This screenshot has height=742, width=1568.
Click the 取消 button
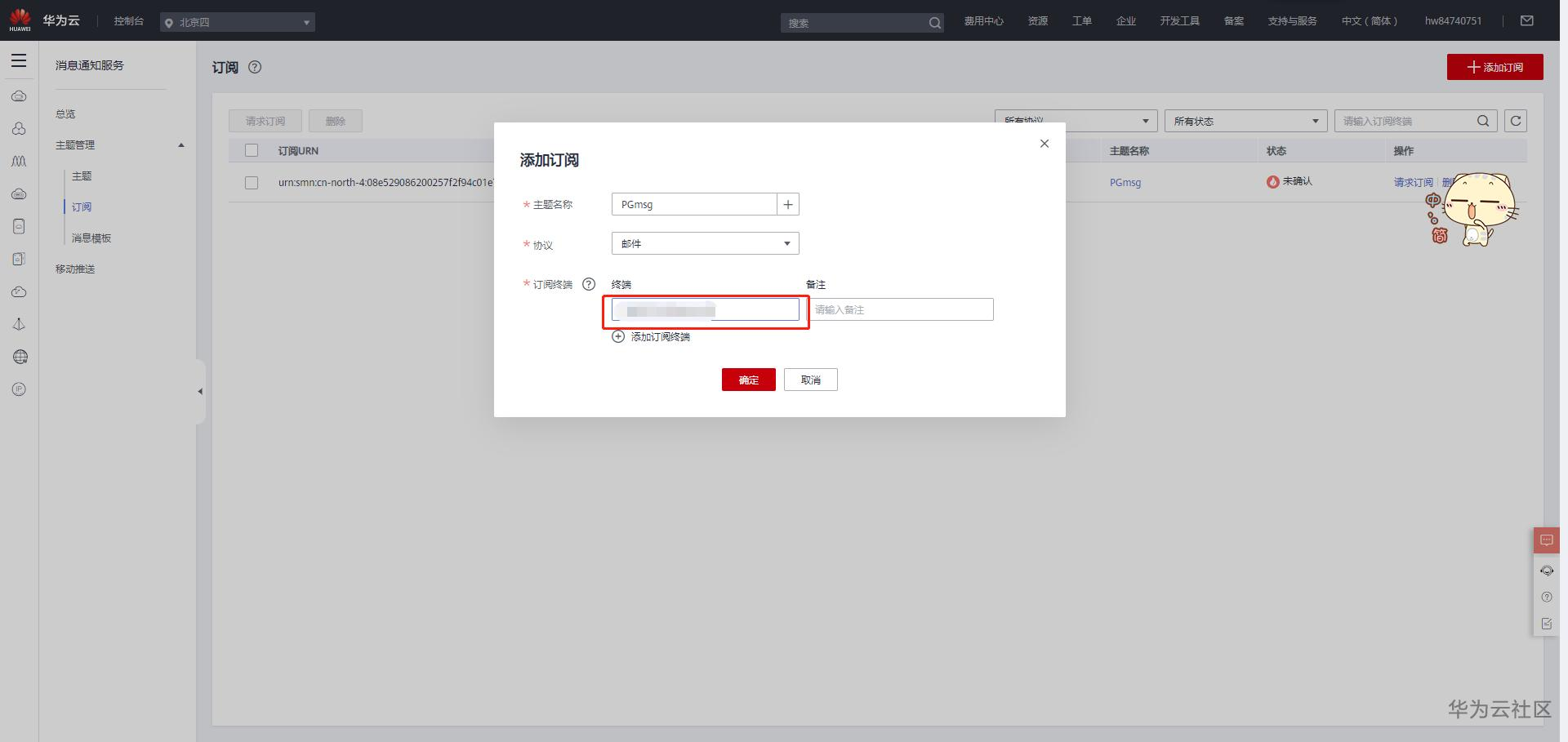click(811, 380)
